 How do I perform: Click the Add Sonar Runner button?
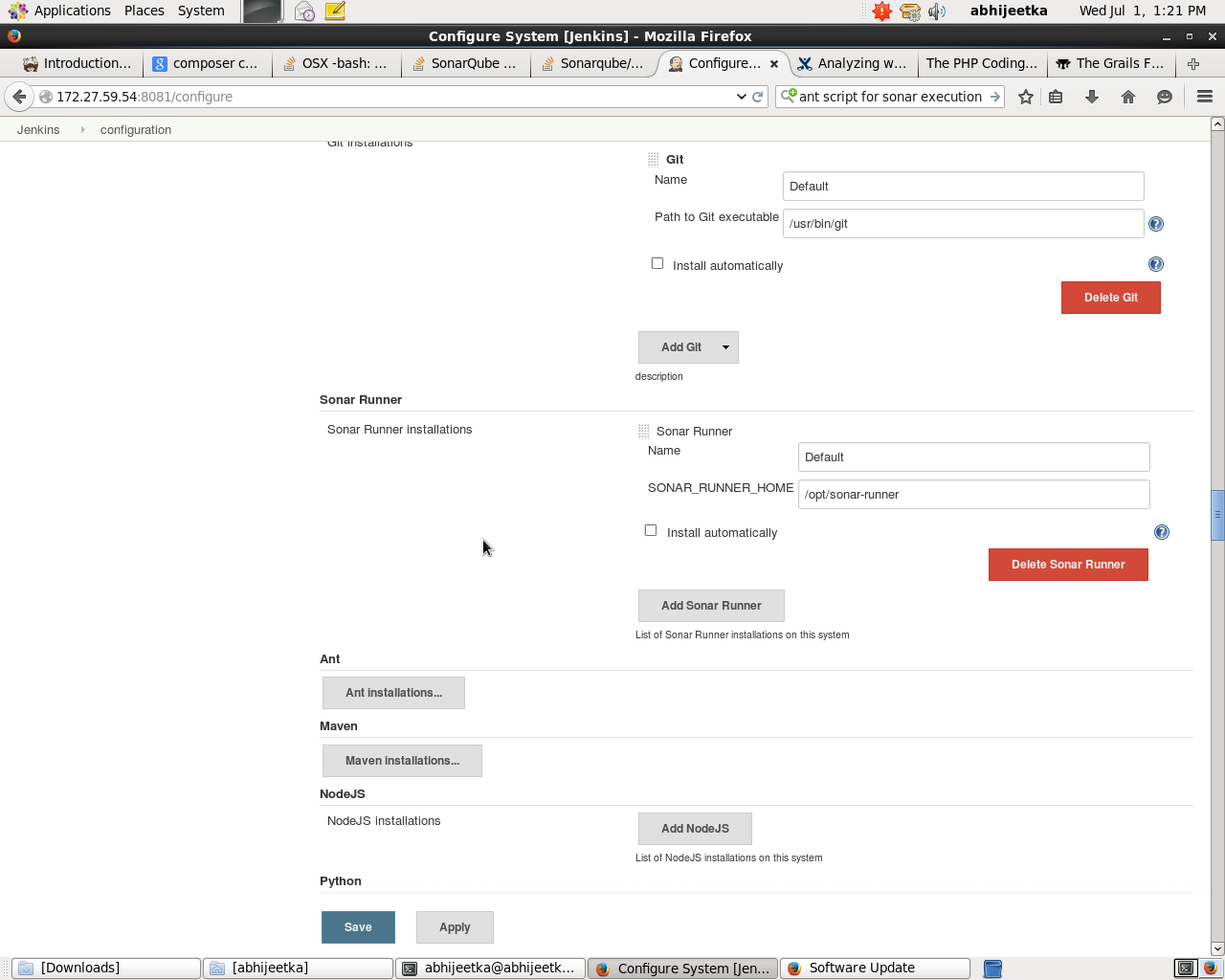pos(711,606)
